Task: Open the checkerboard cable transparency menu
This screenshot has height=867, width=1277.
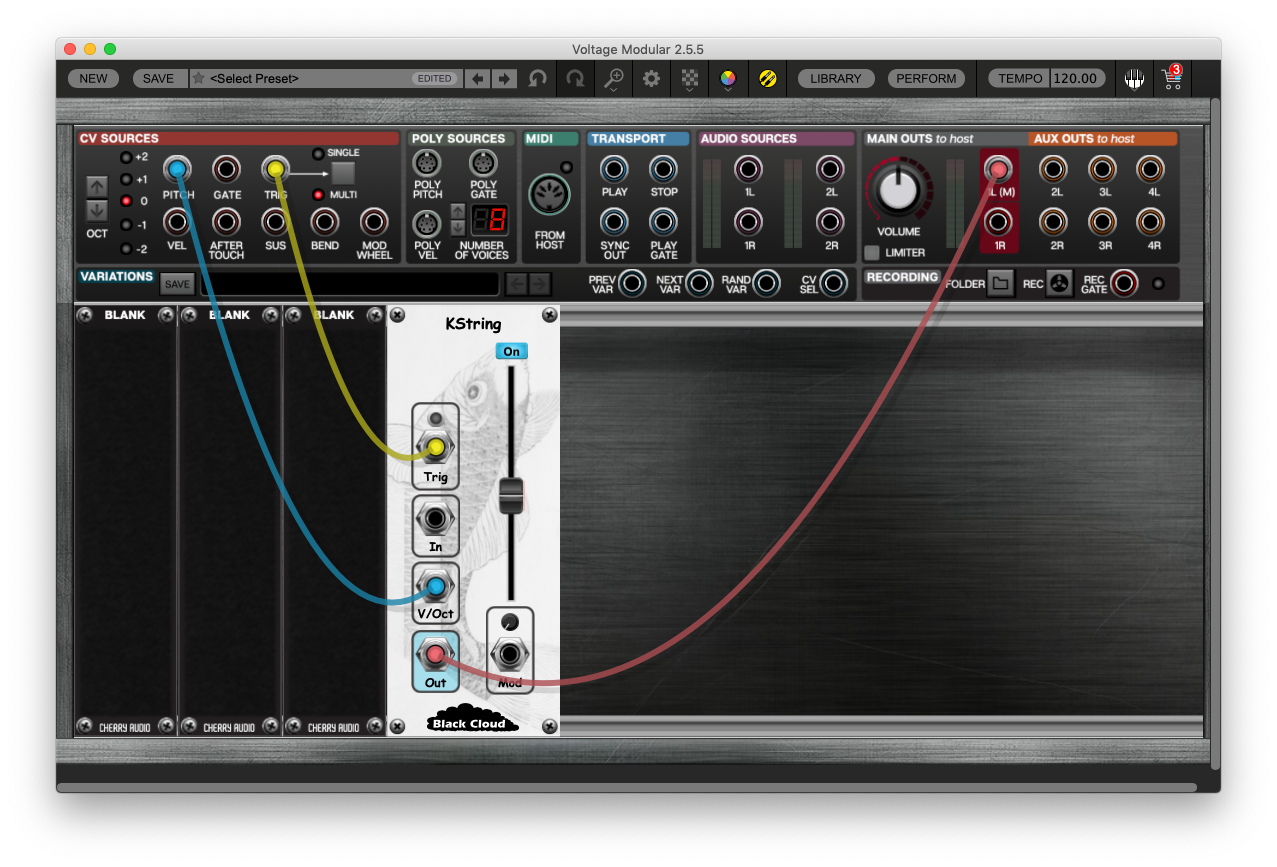Action: pyautogui.click(x=690, y=79)
